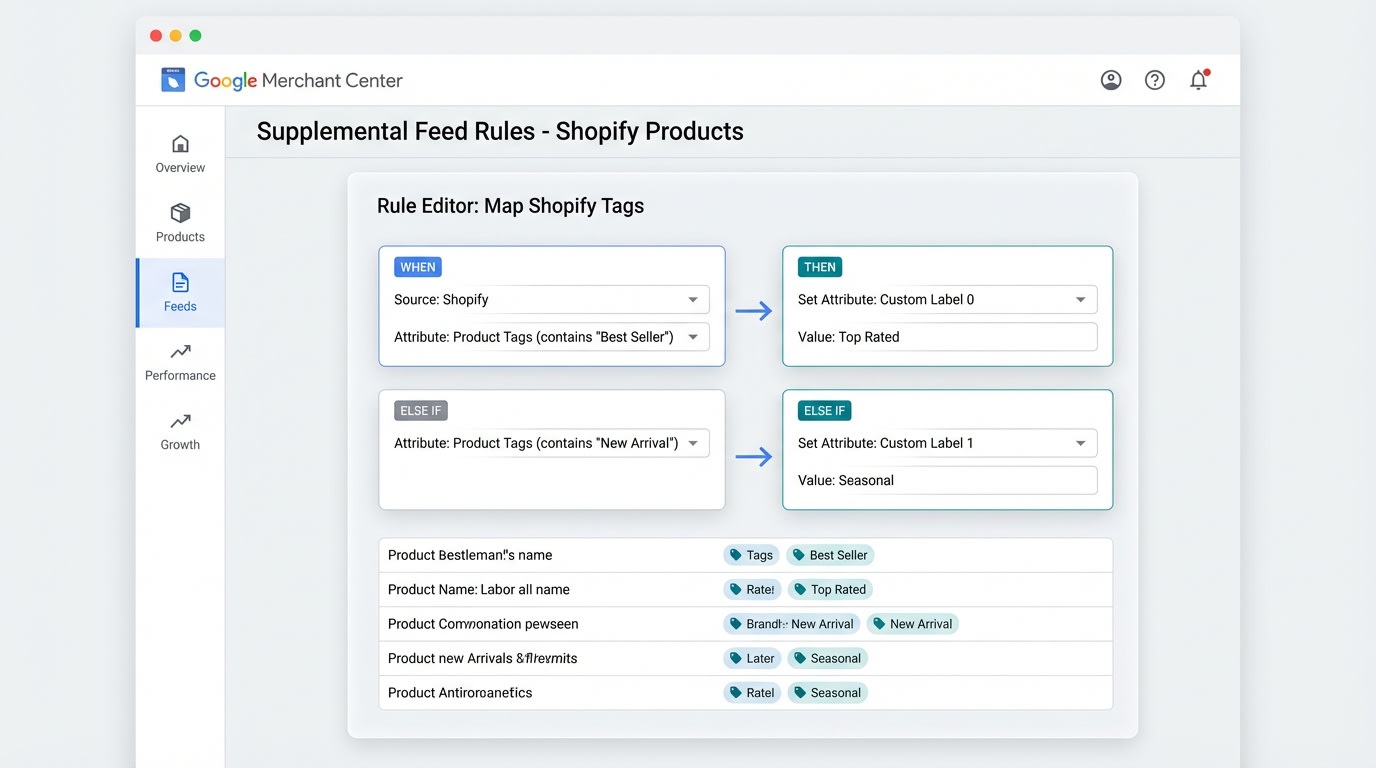Screen dimensions: 1376x768
Task: Click the Value field containing Top Rated
Action: 942,337
